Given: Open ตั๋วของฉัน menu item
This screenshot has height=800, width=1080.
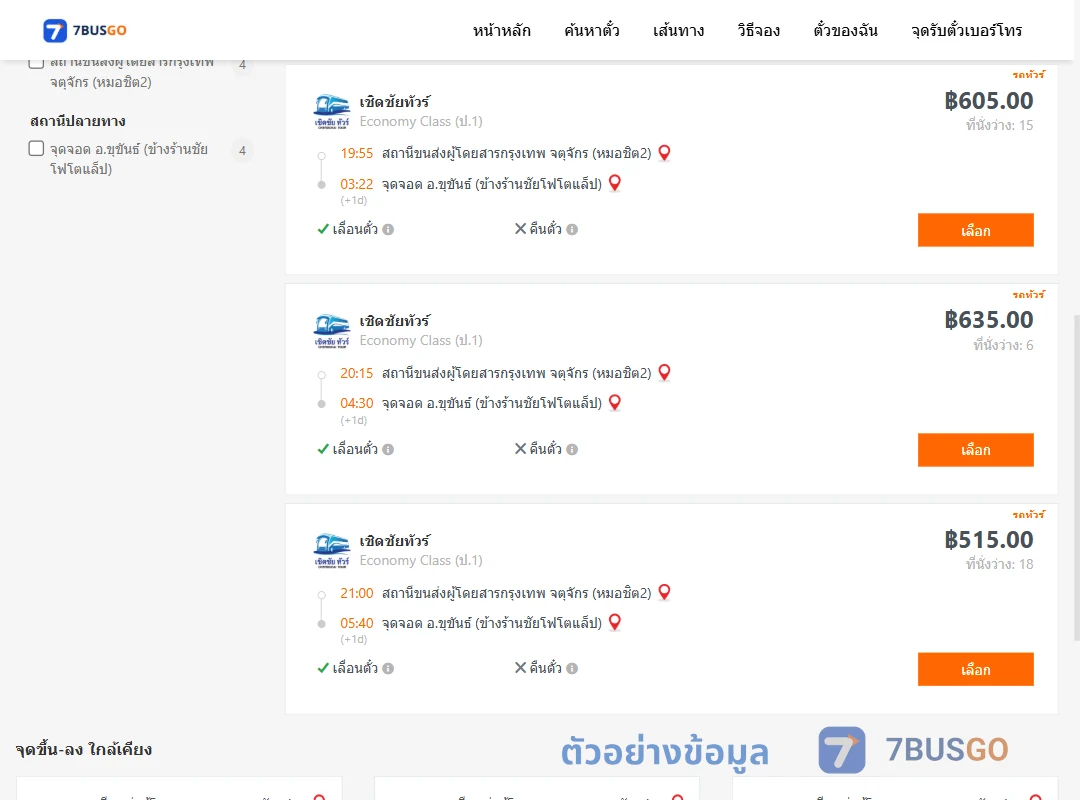Looking at the screenshot, I should (x=845, y=30).
